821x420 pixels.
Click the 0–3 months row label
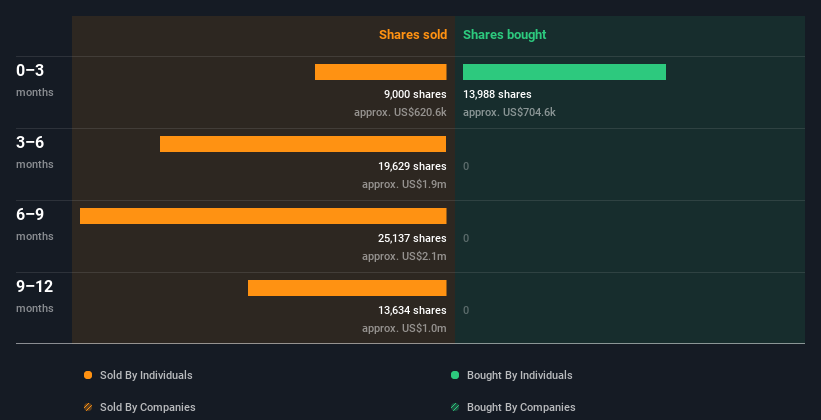point(35,80)
